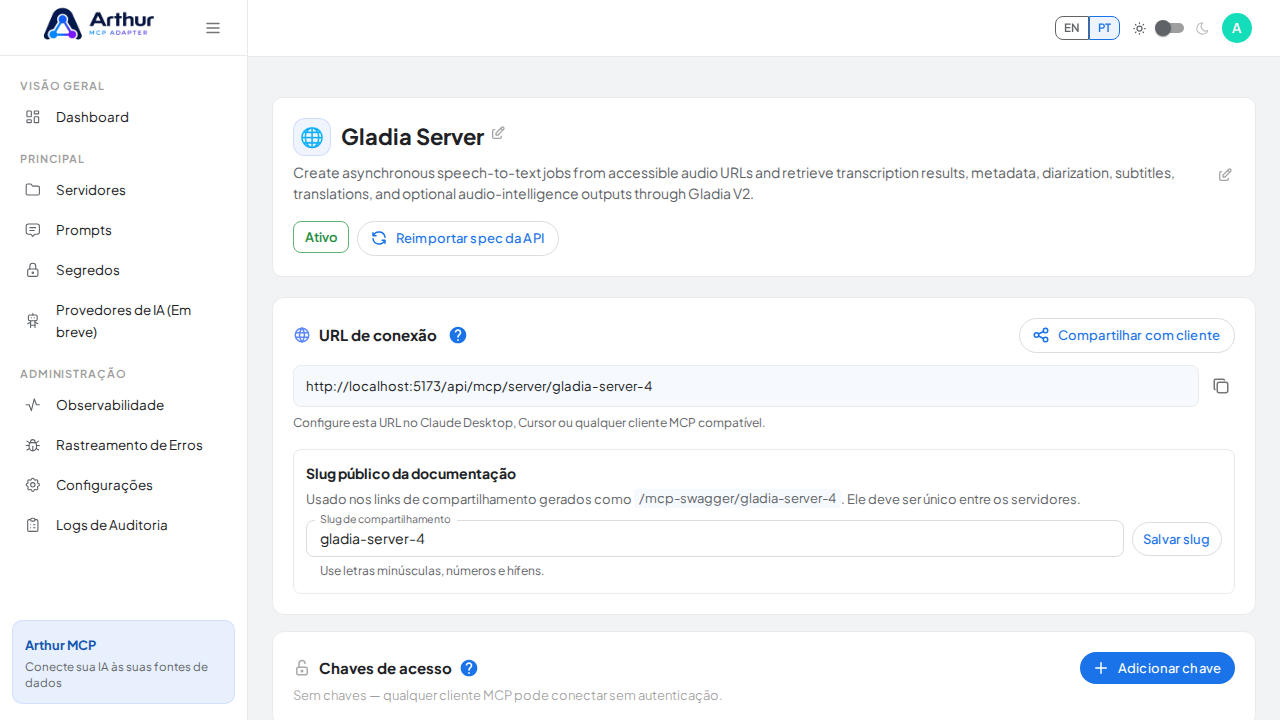Screen dimensions: 1280x720
Task: Click the Slug público da documentação heading
Action: (x=411, y=474)
